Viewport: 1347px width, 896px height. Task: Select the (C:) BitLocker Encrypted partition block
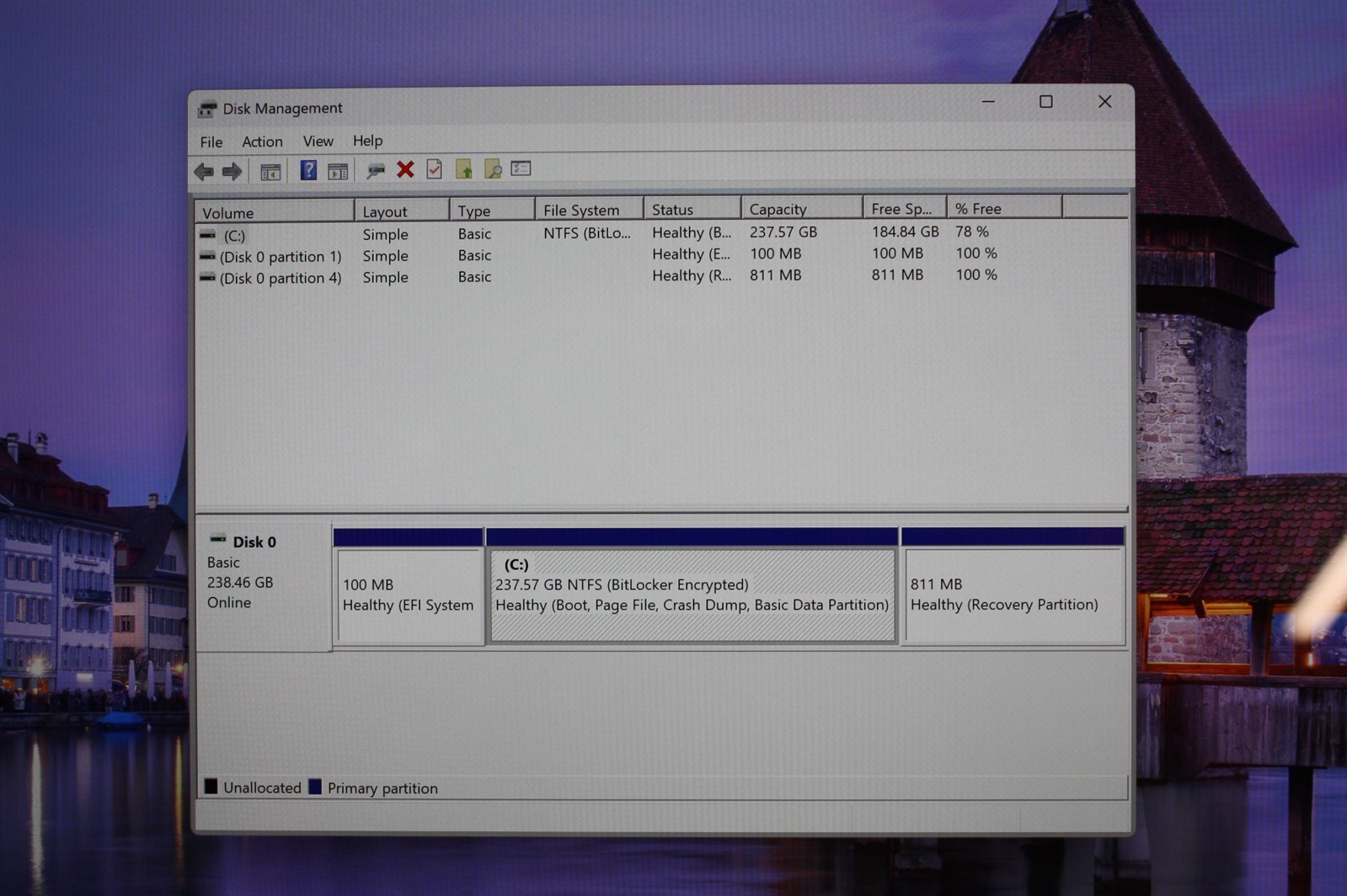(x=692, y=586)
